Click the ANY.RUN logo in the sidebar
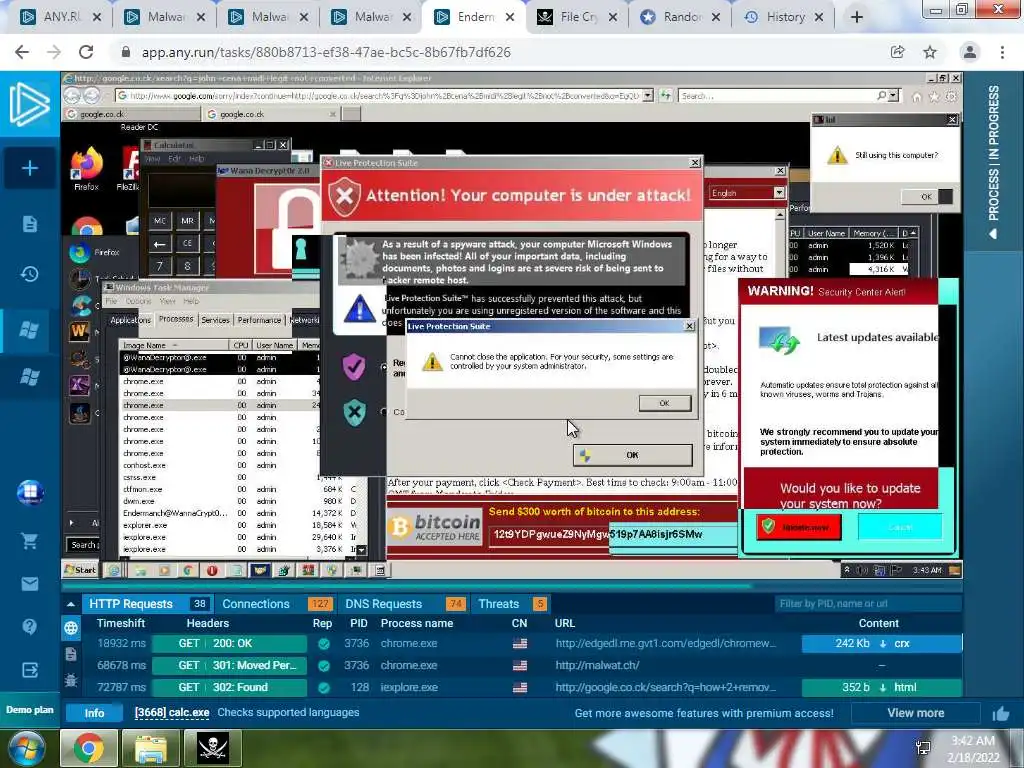1024x768 pixels. click(29, 104)
